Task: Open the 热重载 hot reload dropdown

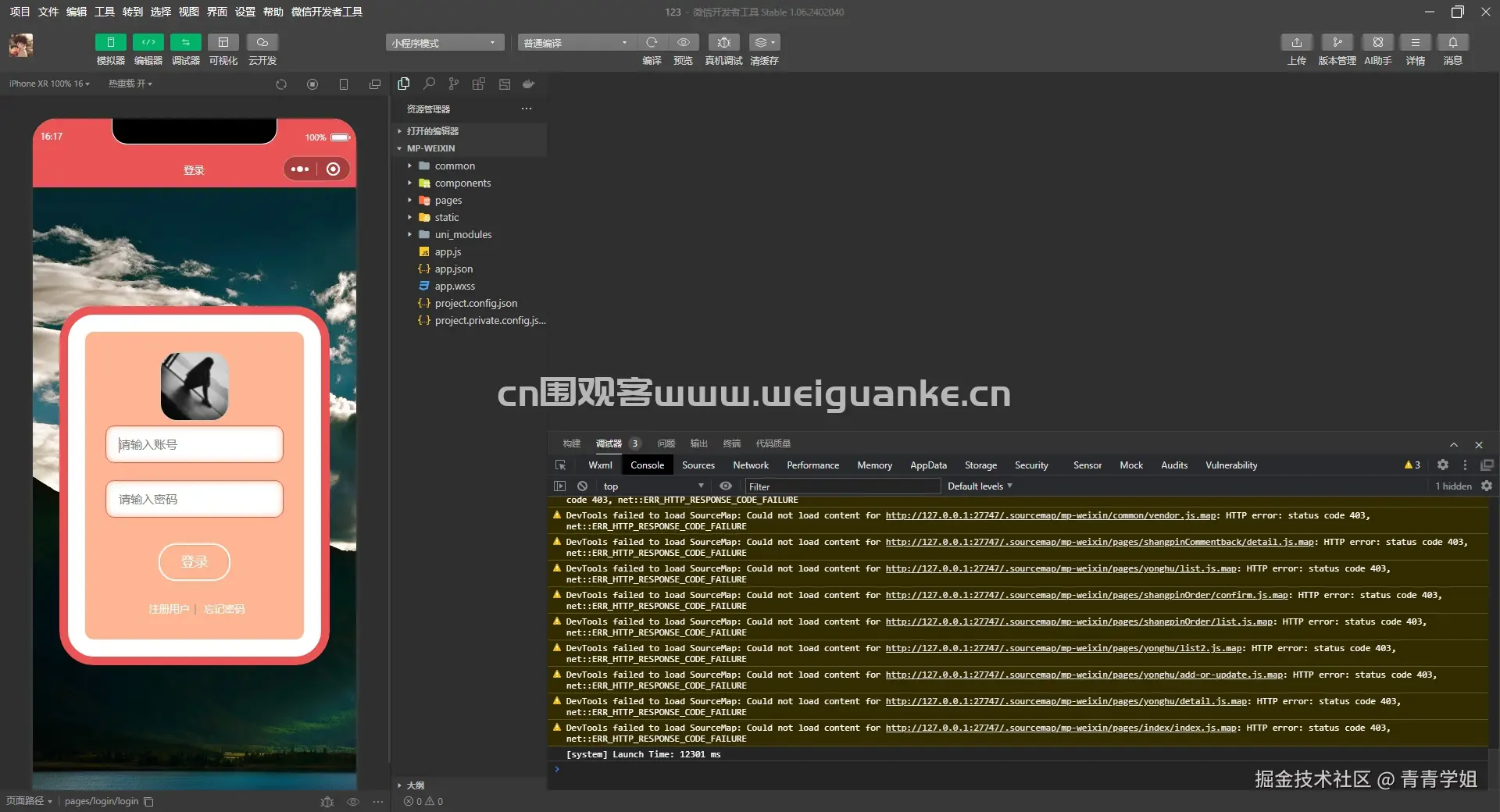Action: click(x=130, y=84)
